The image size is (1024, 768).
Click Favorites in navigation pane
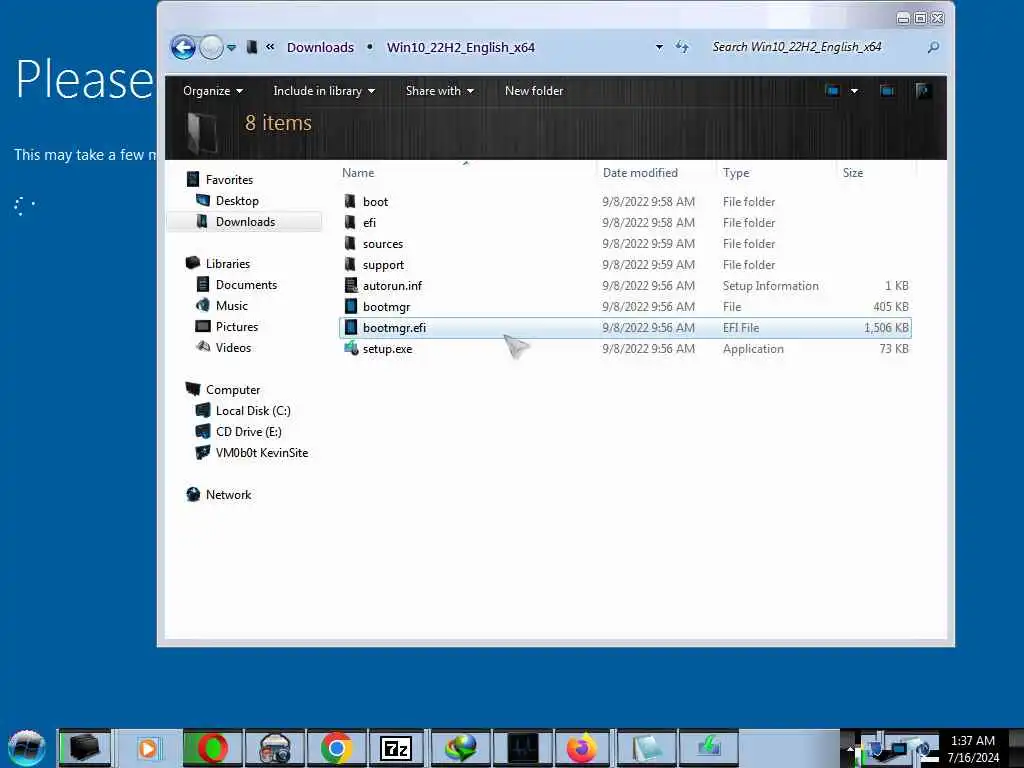tap(229, 180)
